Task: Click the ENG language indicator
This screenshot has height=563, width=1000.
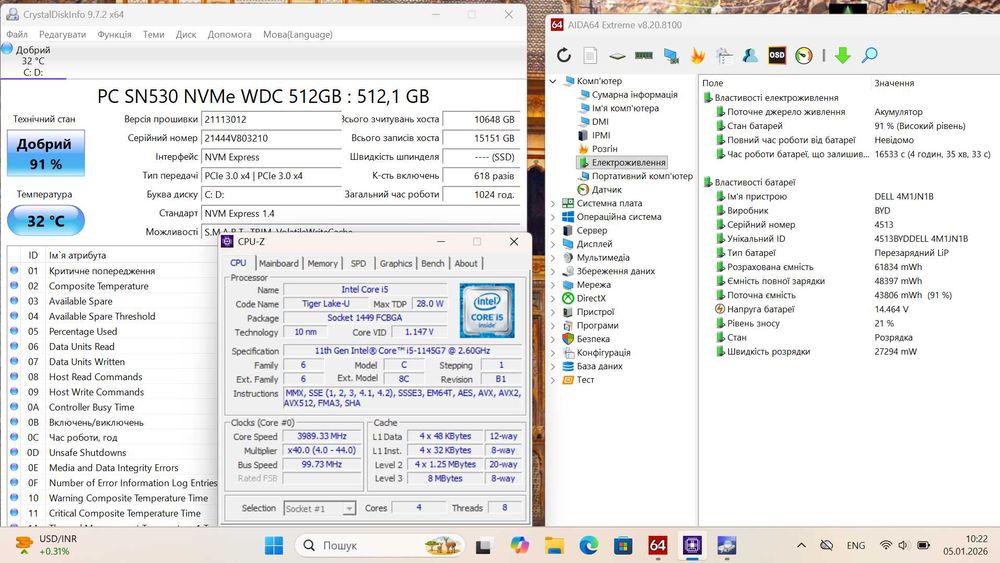Action: pyautogui.click(x=856, y=545)
